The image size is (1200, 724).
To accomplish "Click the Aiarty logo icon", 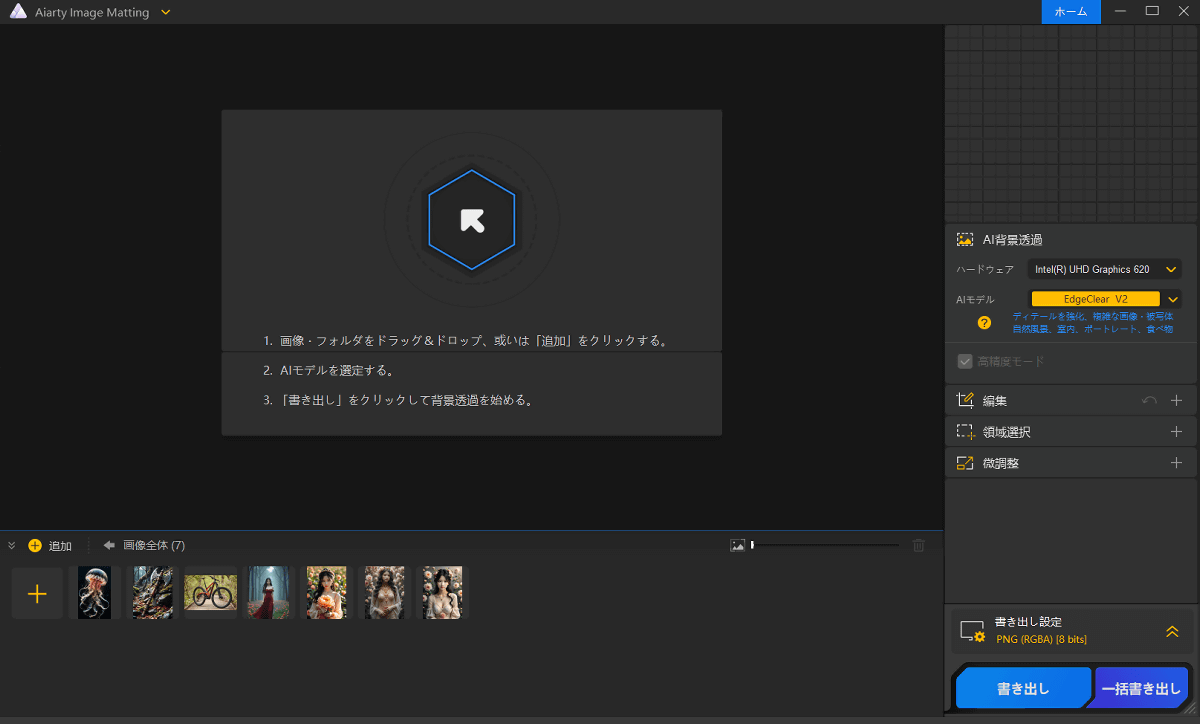I will click(18, 12).
